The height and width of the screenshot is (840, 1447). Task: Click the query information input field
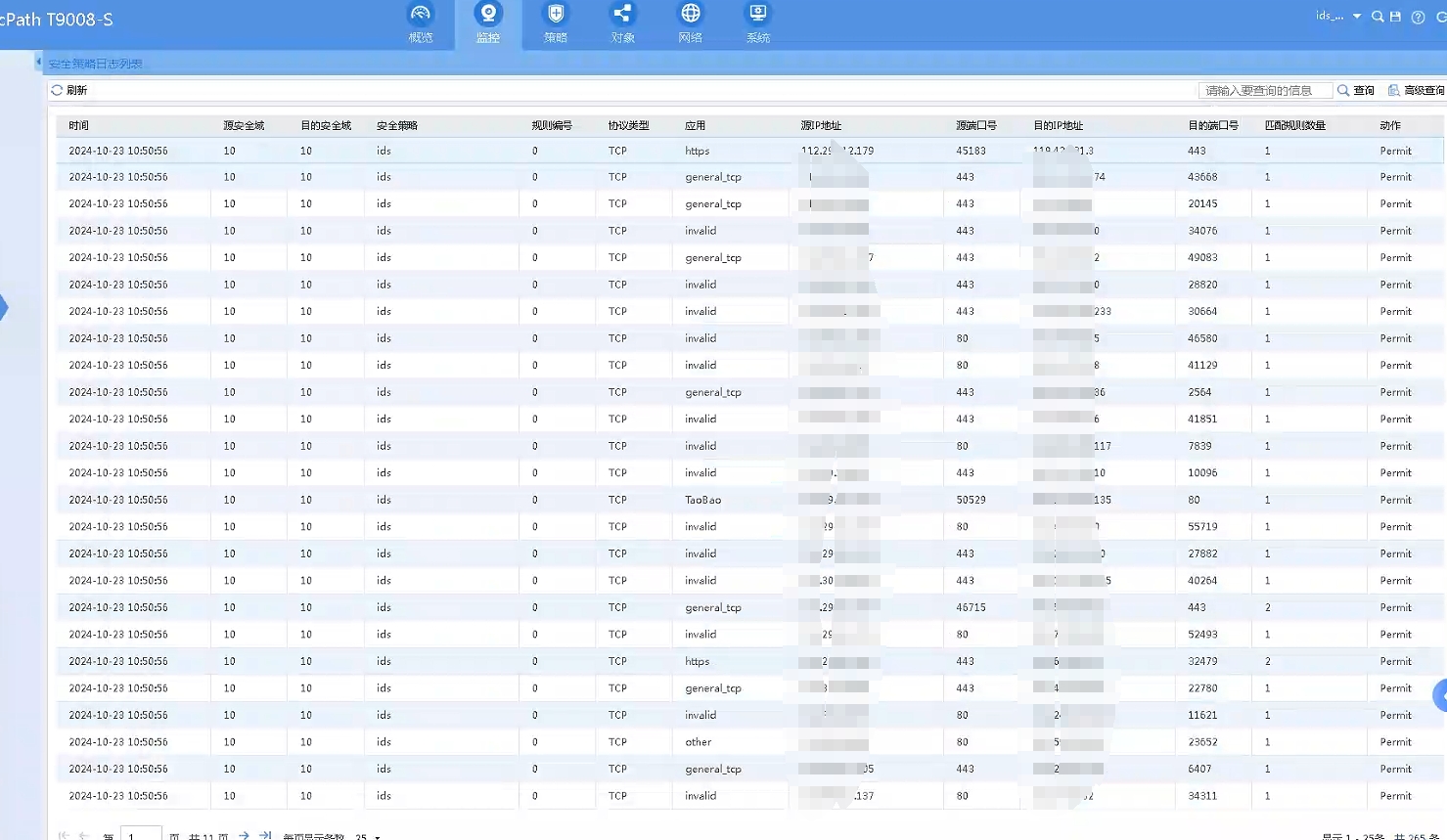coord(1264,90)
